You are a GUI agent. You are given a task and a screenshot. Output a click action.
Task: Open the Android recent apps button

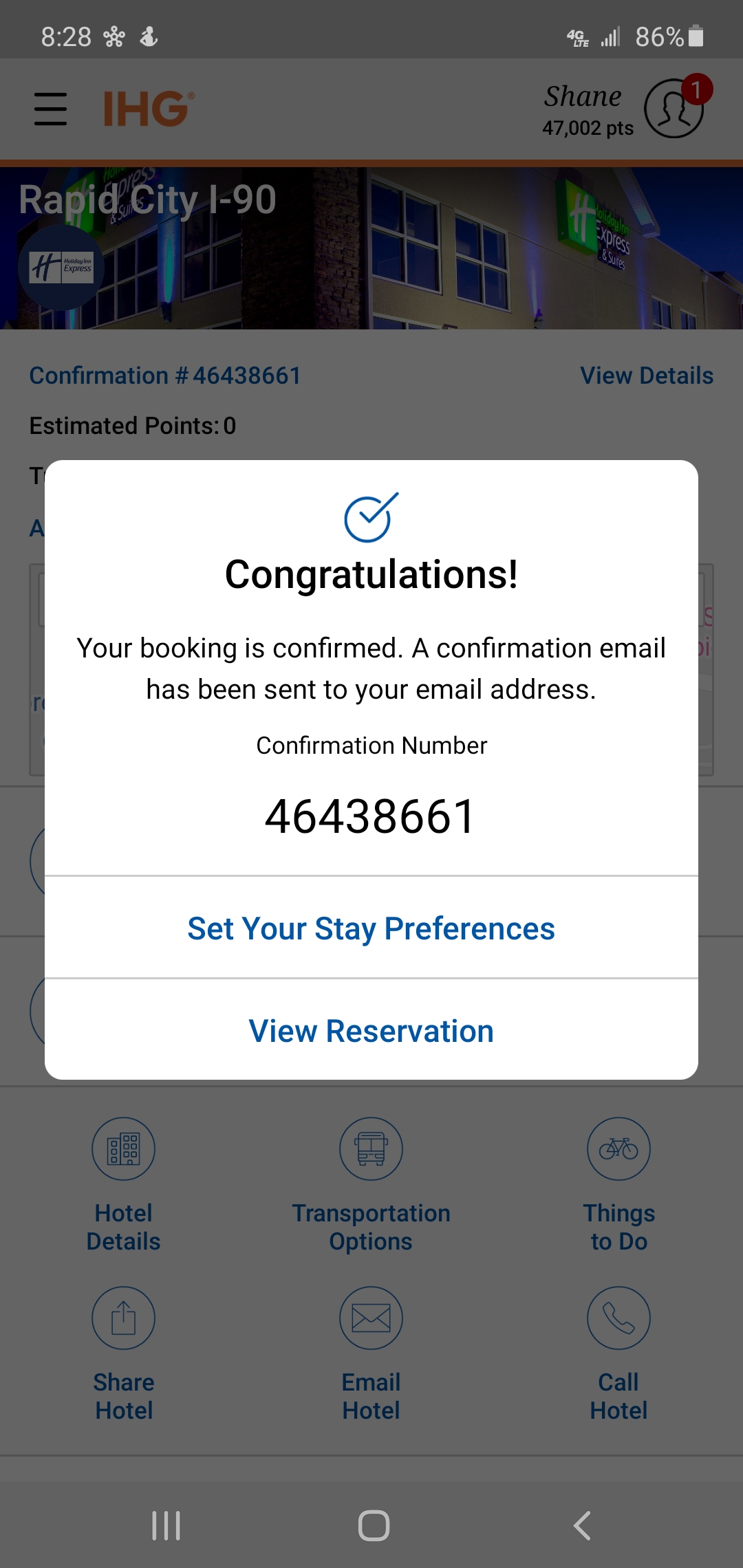[166, 1525]
